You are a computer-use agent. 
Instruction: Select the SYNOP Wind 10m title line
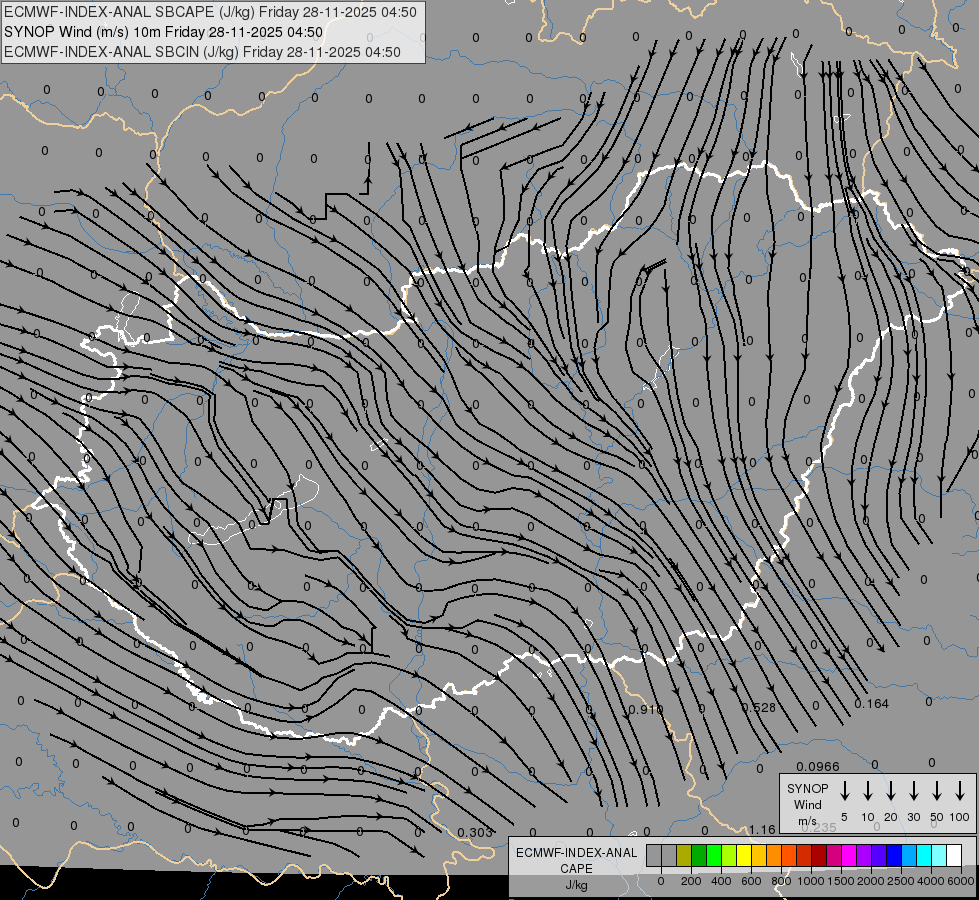click(164, 32)
